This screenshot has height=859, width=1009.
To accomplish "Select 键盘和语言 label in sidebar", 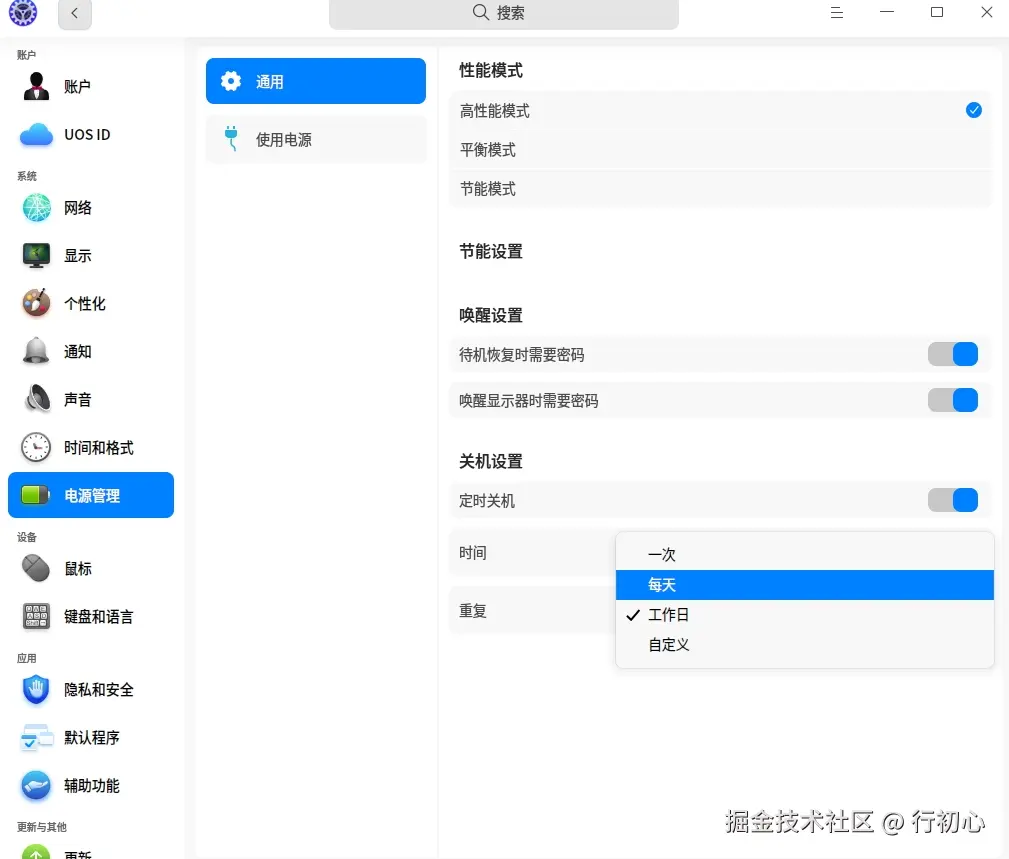I will (x=98, y=617).
